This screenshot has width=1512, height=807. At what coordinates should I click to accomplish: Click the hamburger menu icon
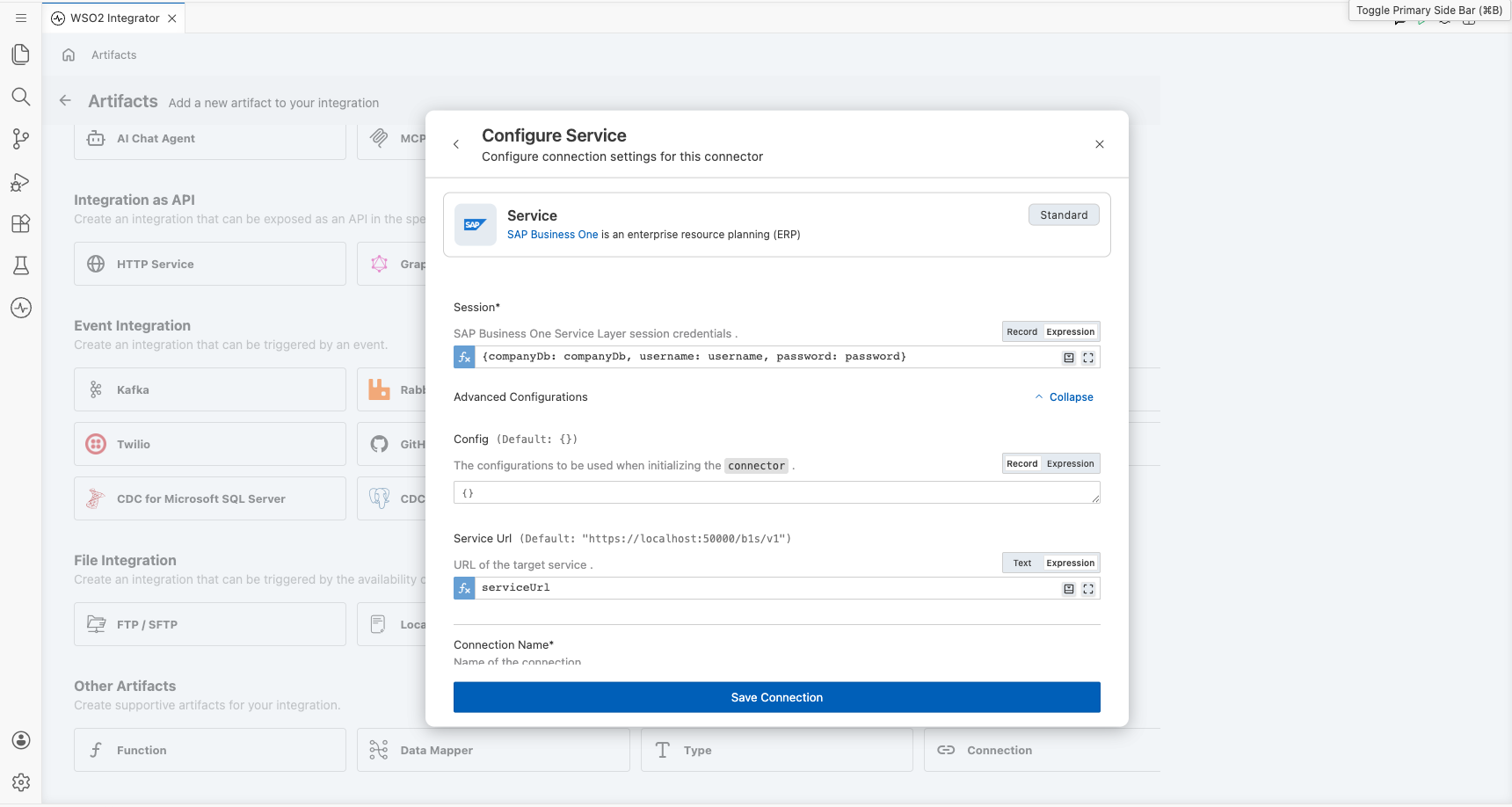click(21, 18)
